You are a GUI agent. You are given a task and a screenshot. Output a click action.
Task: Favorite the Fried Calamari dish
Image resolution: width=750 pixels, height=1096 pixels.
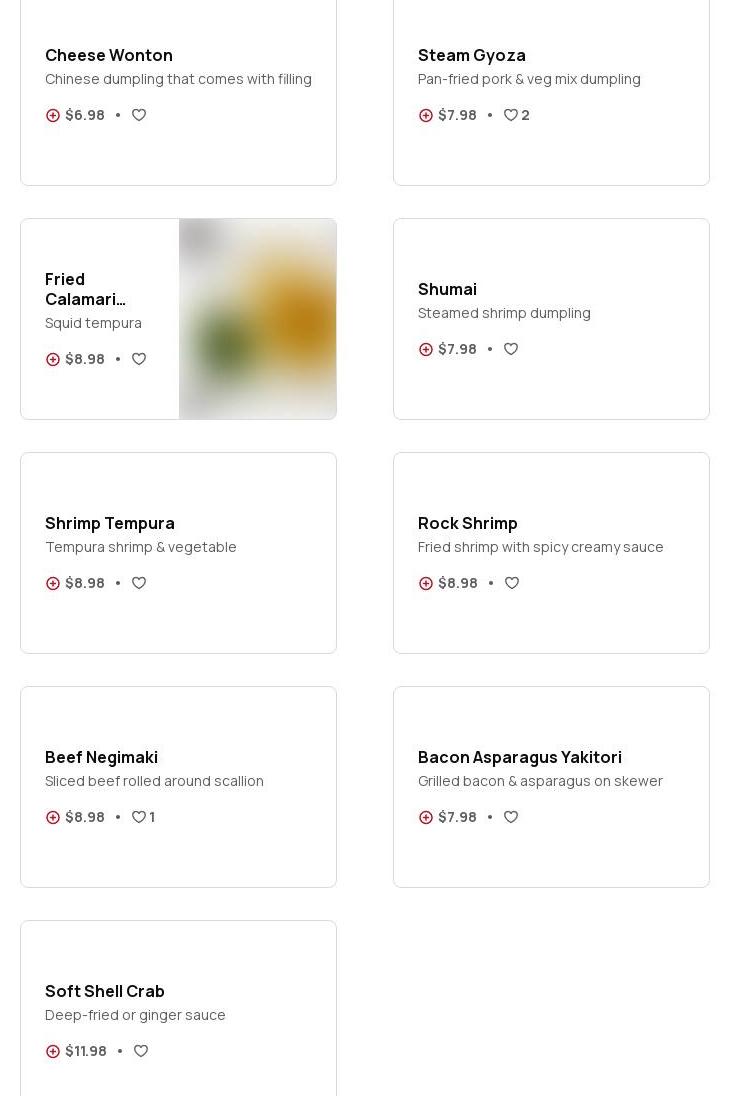[x=139, y=359]
